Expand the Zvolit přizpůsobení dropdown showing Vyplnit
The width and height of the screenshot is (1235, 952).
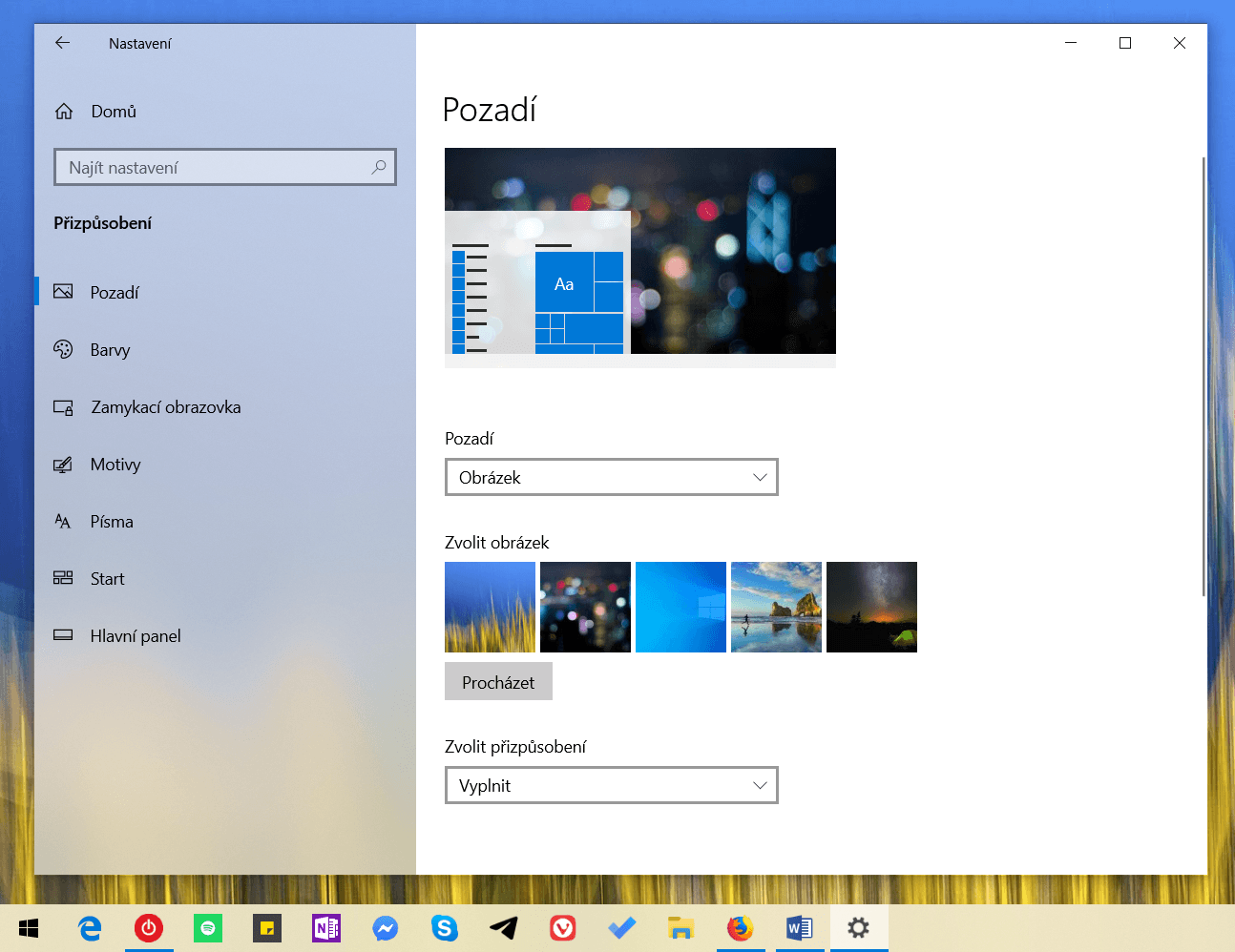click(x=612, y=785)
